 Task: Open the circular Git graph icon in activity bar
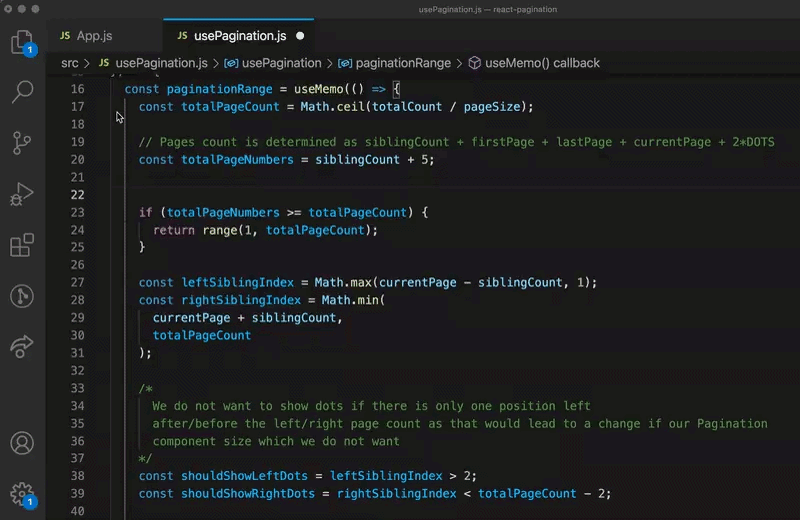(22, 296)
